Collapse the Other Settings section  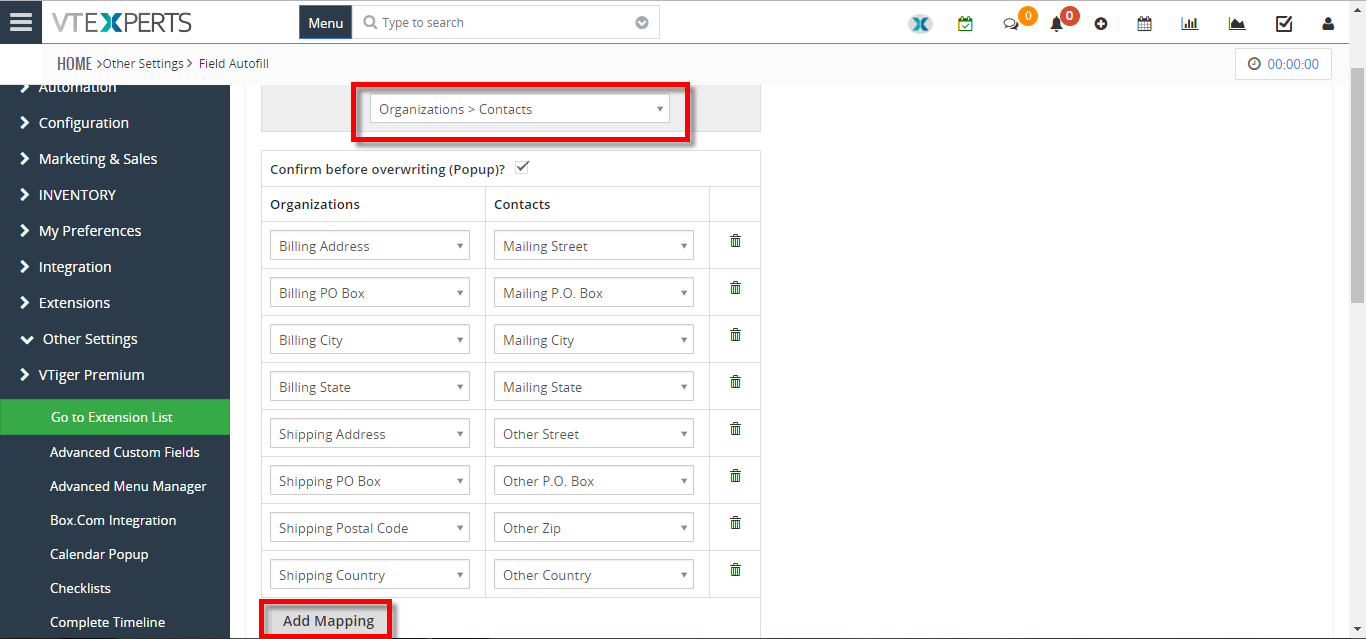(115, 339)
